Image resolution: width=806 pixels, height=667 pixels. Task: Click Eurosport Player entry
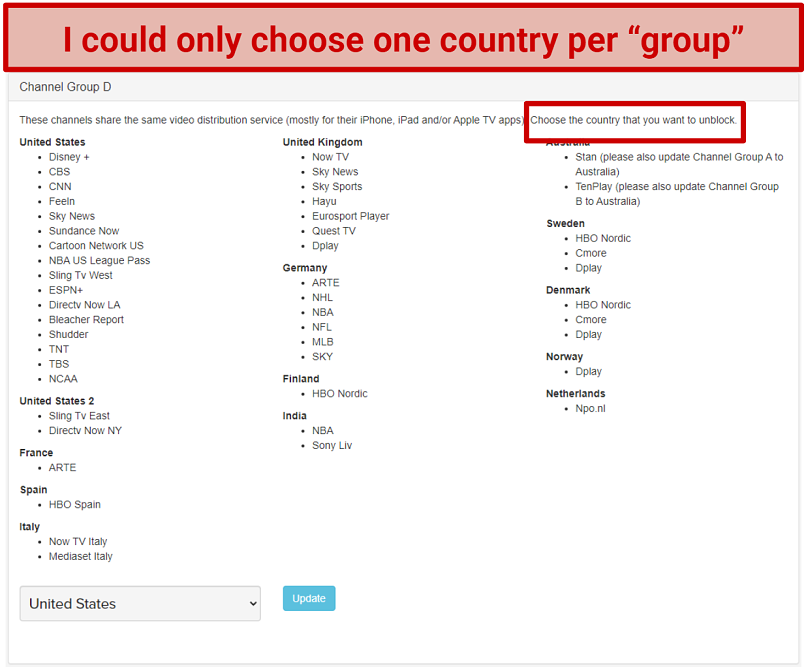351,216
